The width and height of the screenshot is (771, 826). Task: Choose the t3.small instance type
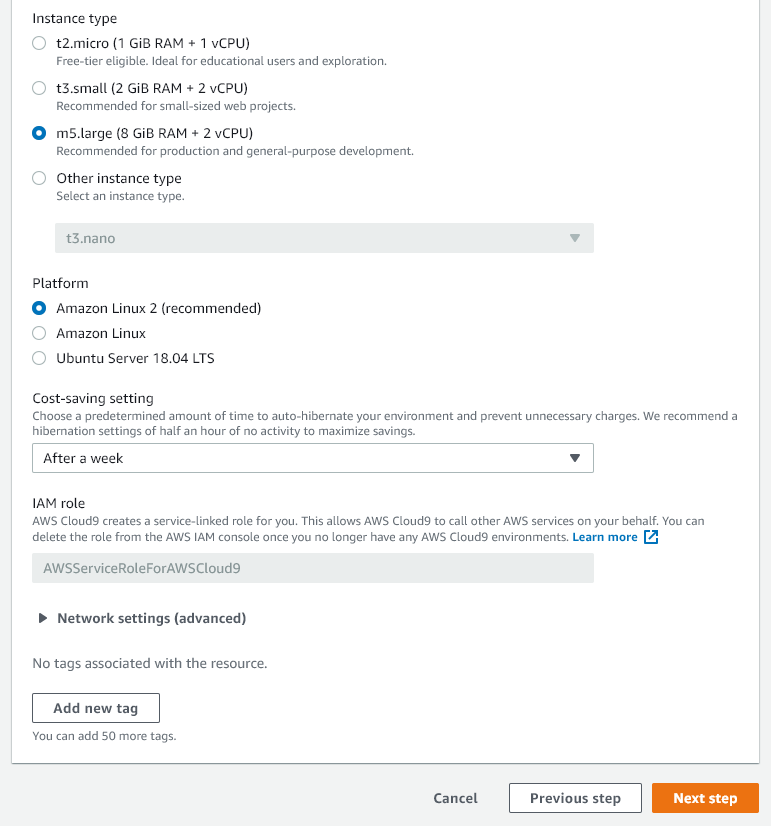pyautogui.click(x=39, y=88)
